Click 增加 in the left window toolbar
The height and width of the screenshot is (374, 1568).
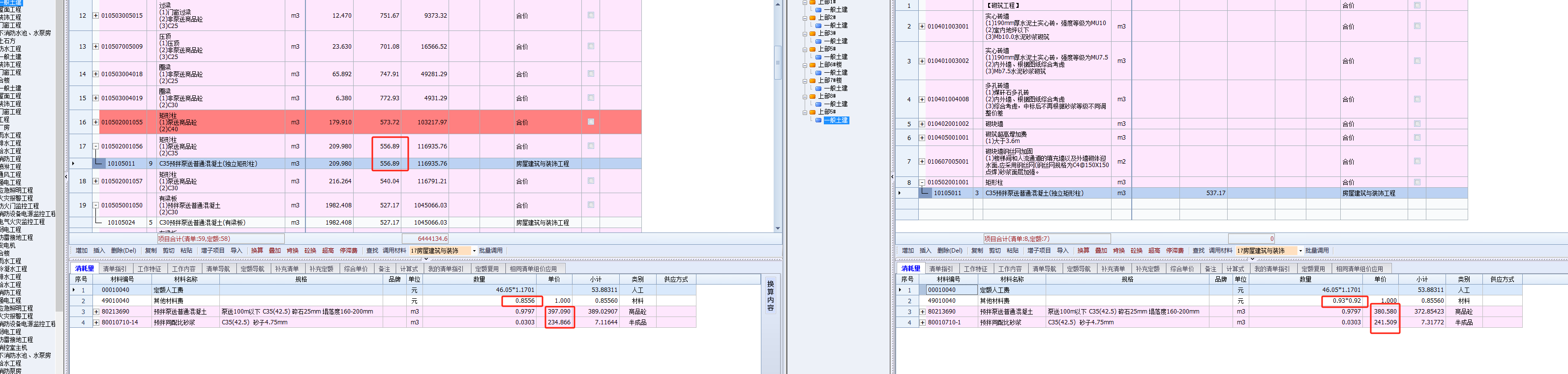coord(82,251)
